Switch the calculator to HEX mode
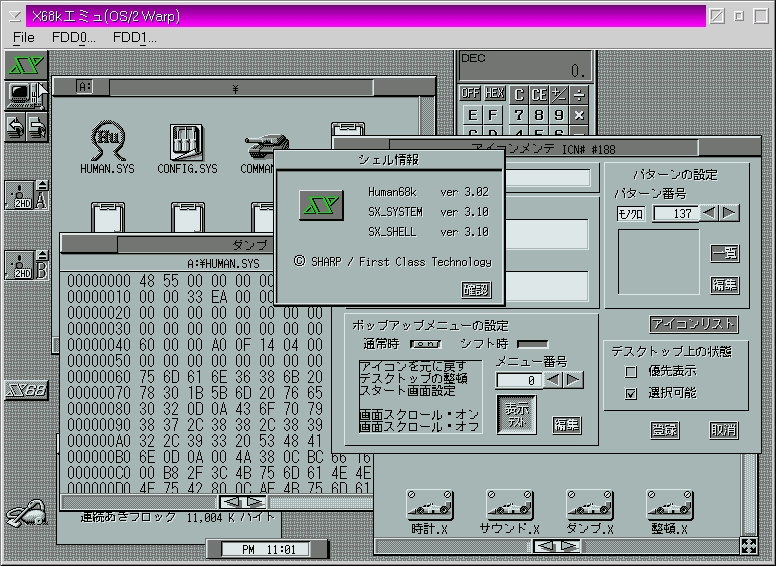Screen dimensions: 776x566 coord(494,93)
